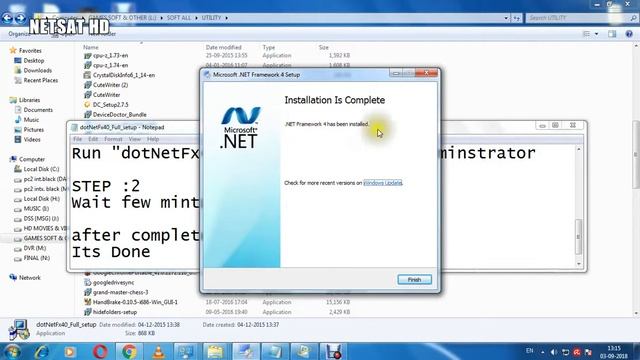
Task: Click the Notepad vertical scrollbar up arrow
Action: (578, 149)
